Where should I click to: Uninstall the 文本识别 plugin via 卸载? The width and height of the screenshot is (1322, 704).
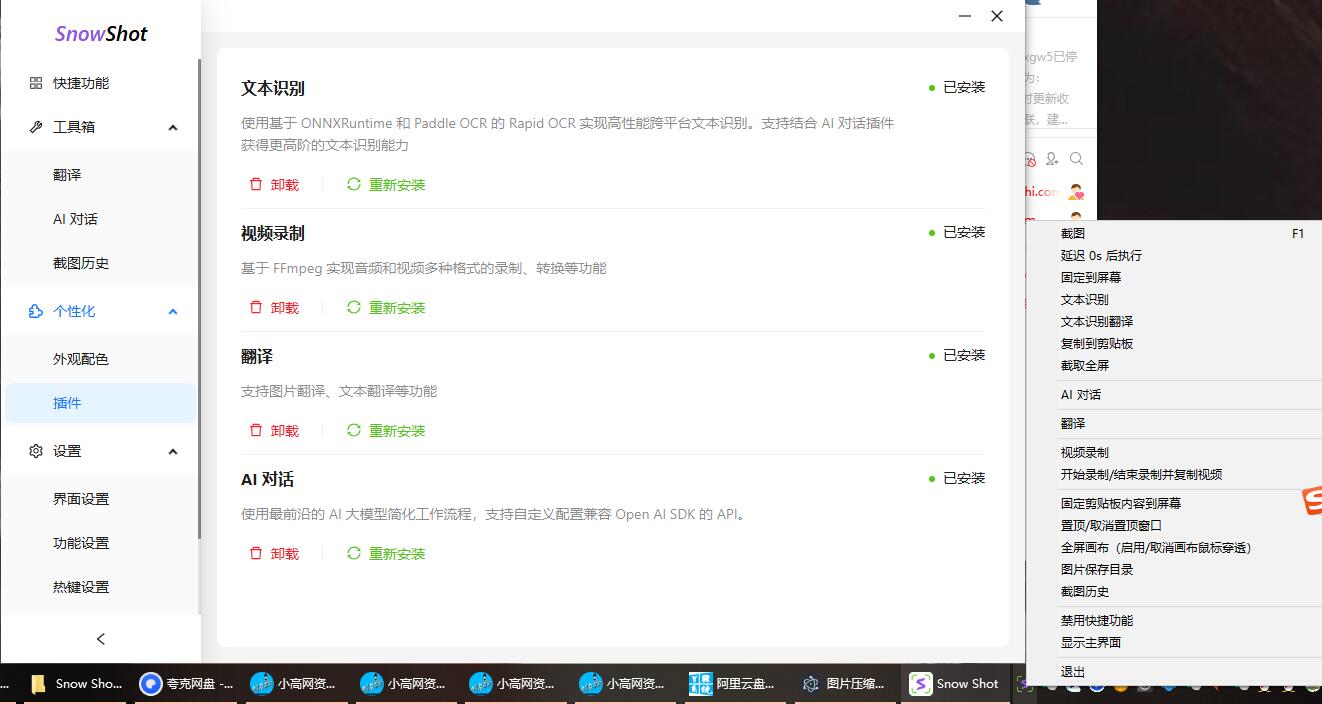click(283, 184)
